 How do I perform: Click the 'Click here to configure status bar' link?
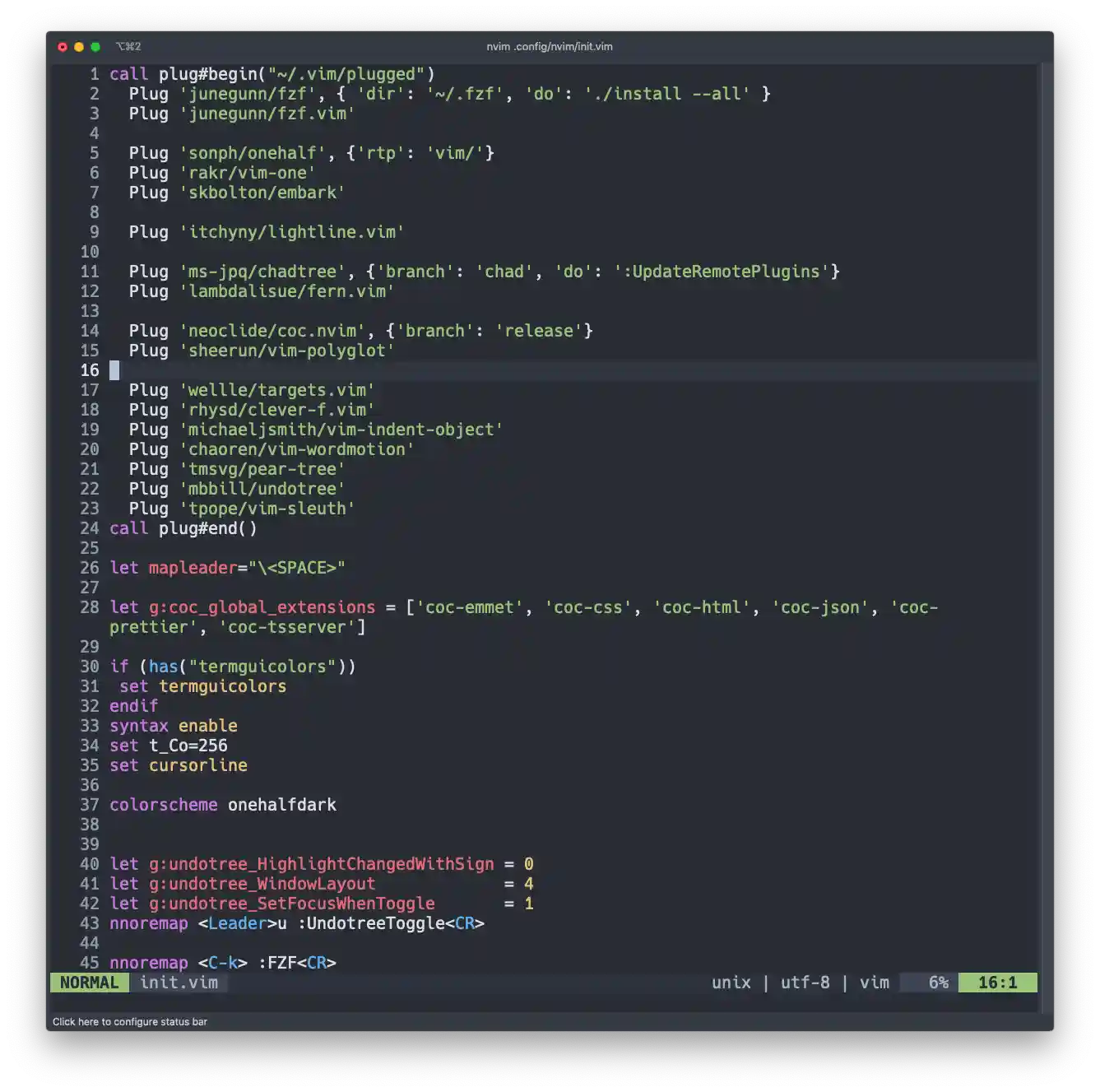click(x=130, y=1021)
